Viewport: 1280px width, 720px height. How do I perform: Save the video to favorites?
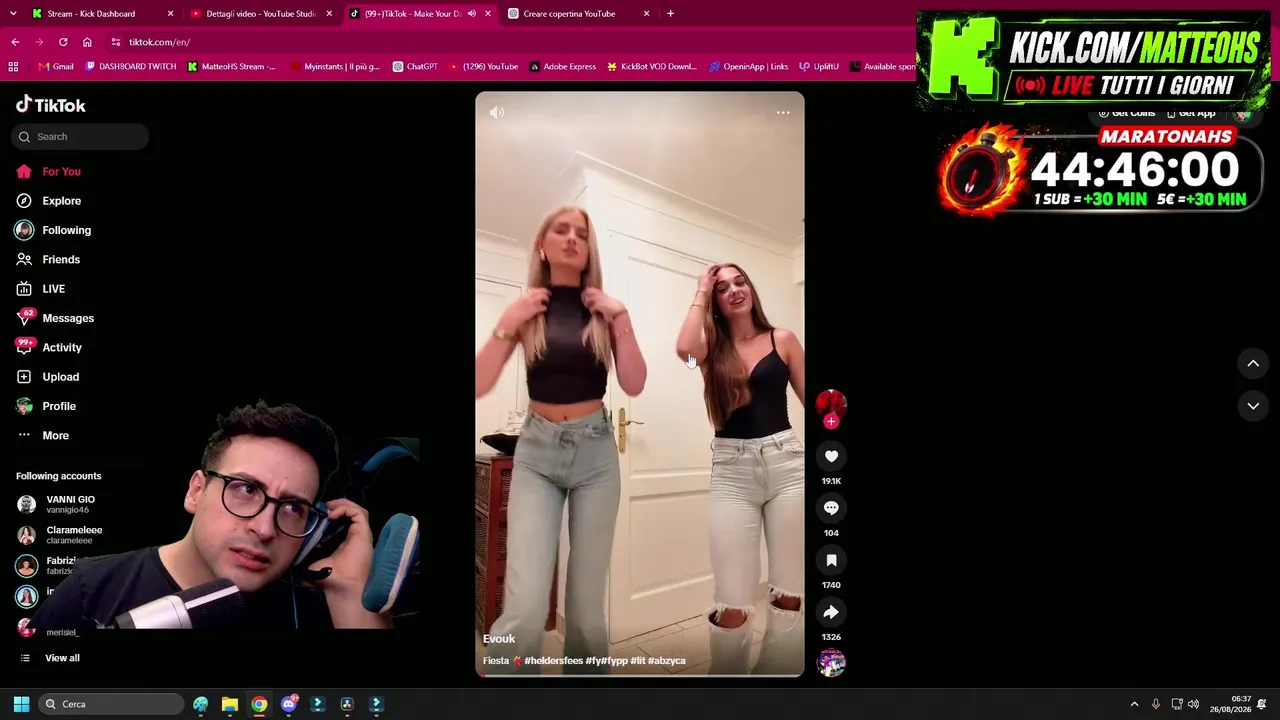[831, 560]
